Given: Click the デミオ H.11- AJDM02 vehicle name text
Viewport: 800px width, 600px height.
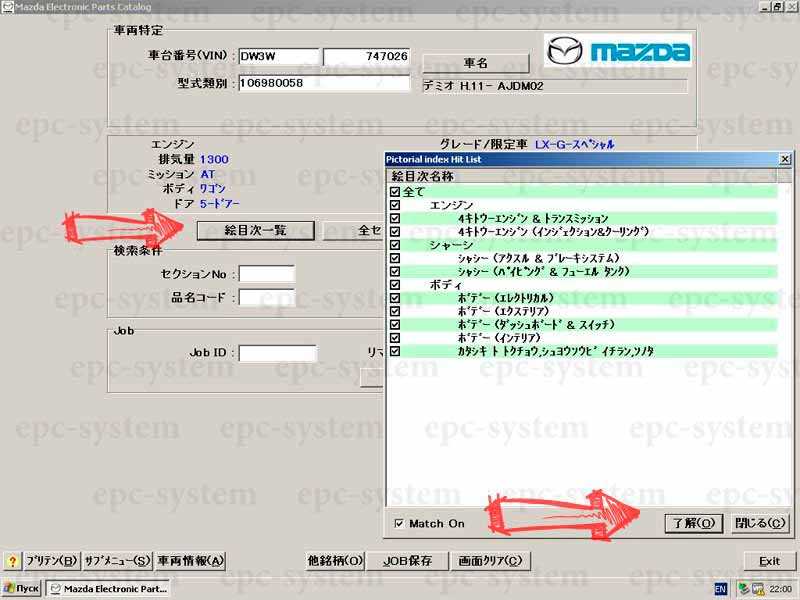Looking at the screenshot, I should pos(483,86).
